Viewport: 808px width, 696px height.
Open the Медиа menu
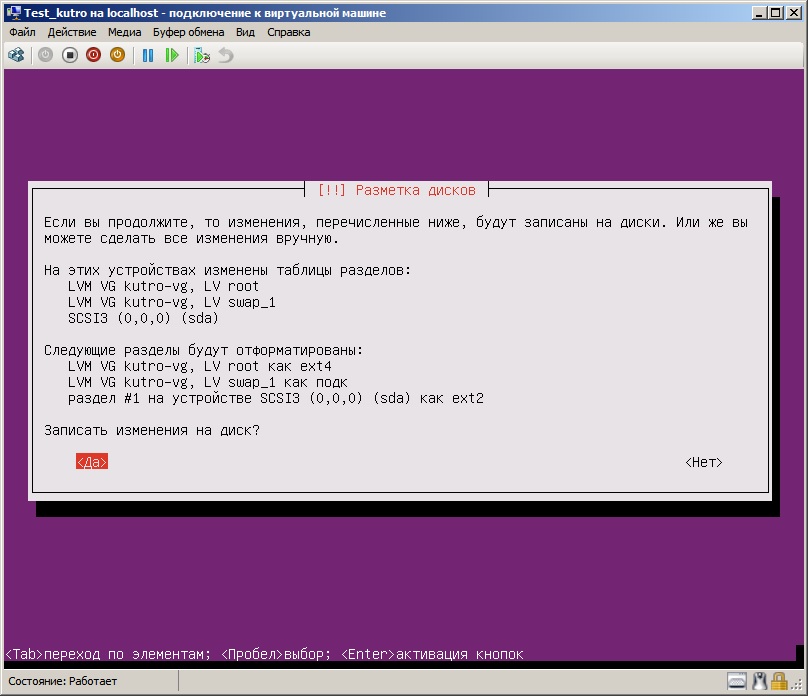(x=124, y=32)
